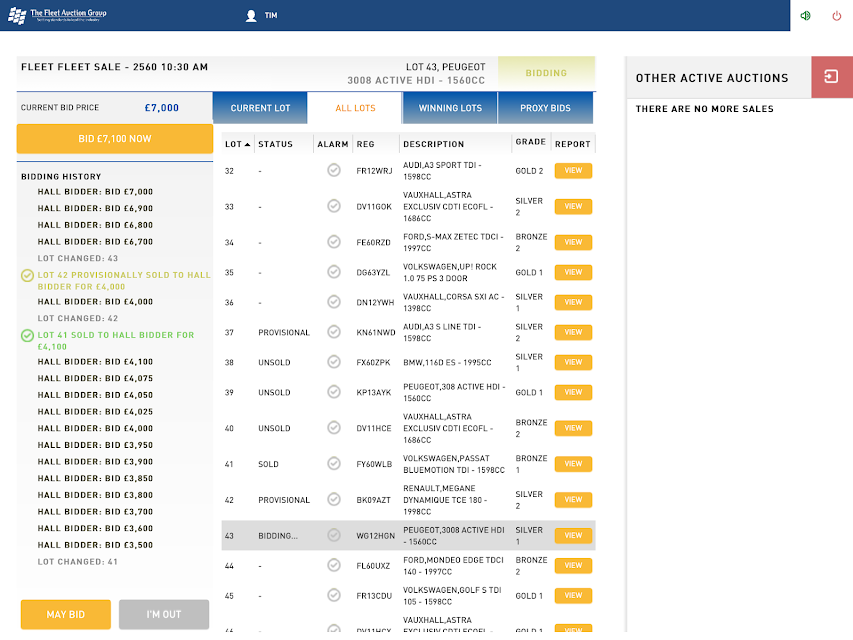Image resolution: width=853 pixels, height=640 pixels.
Task: Select the current bid price £7,000
Action: [x=162, y=108]
